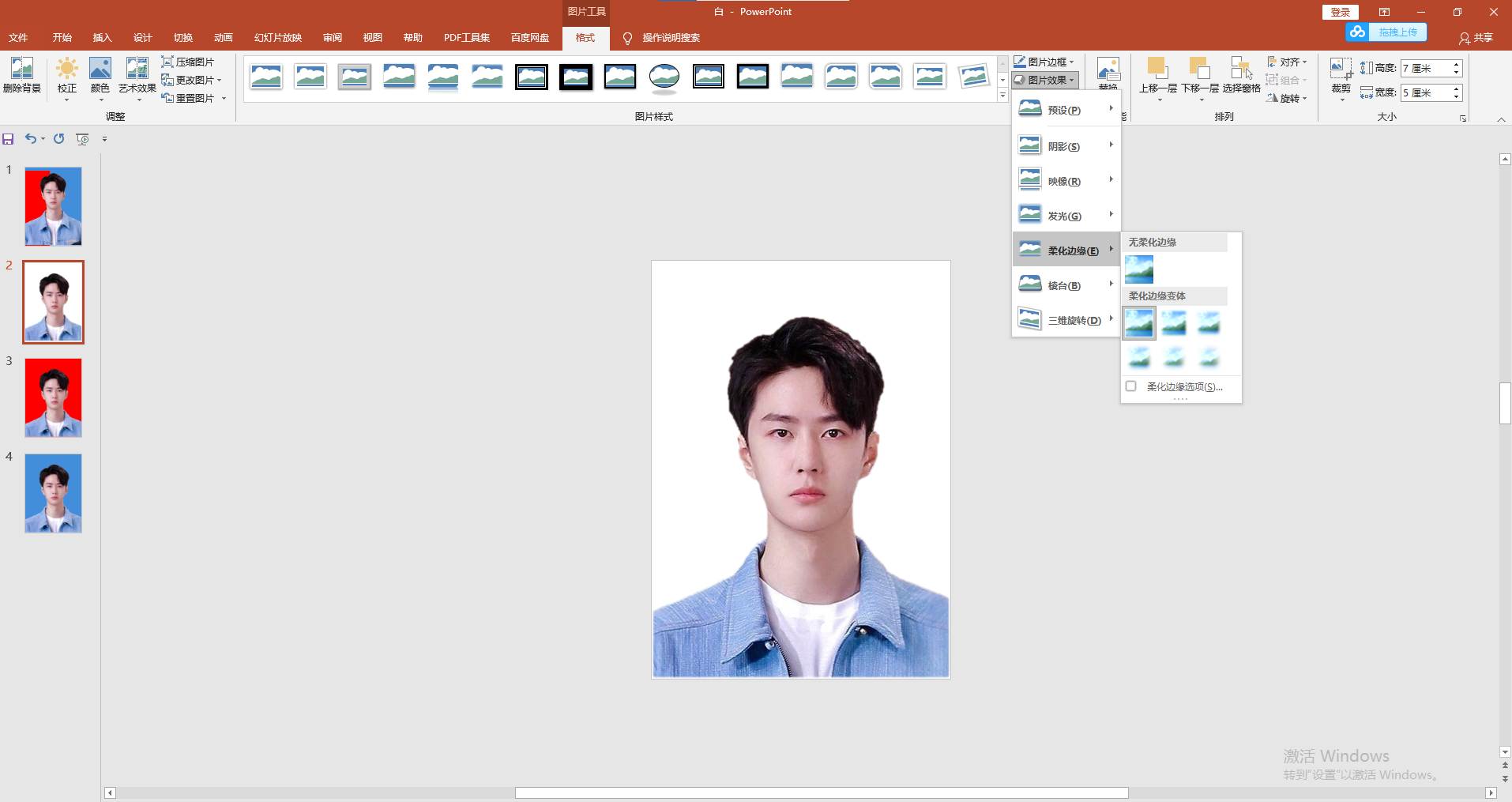Viewport: 1512px width, 802px height.
Task: Open the Align (对齐) dropdown
Action: pyautogui.click(x=1287, y=62)
